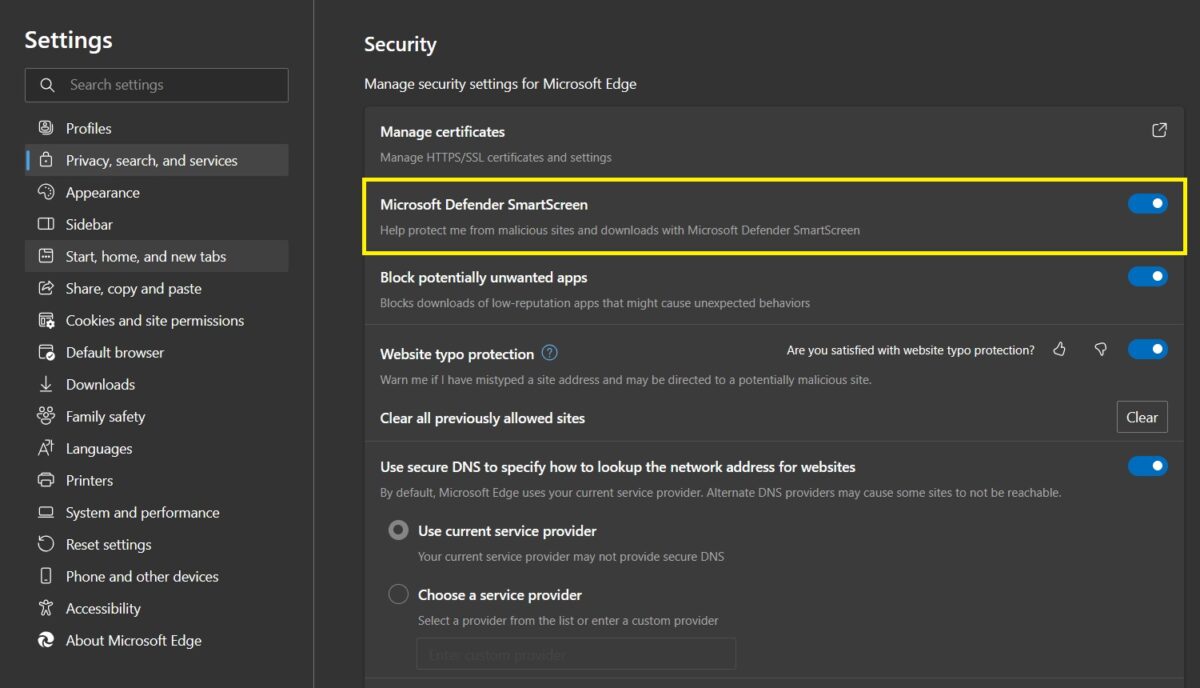Click the Languages icon
This screenshot has width=1200, height=688.
pos(46,448)
